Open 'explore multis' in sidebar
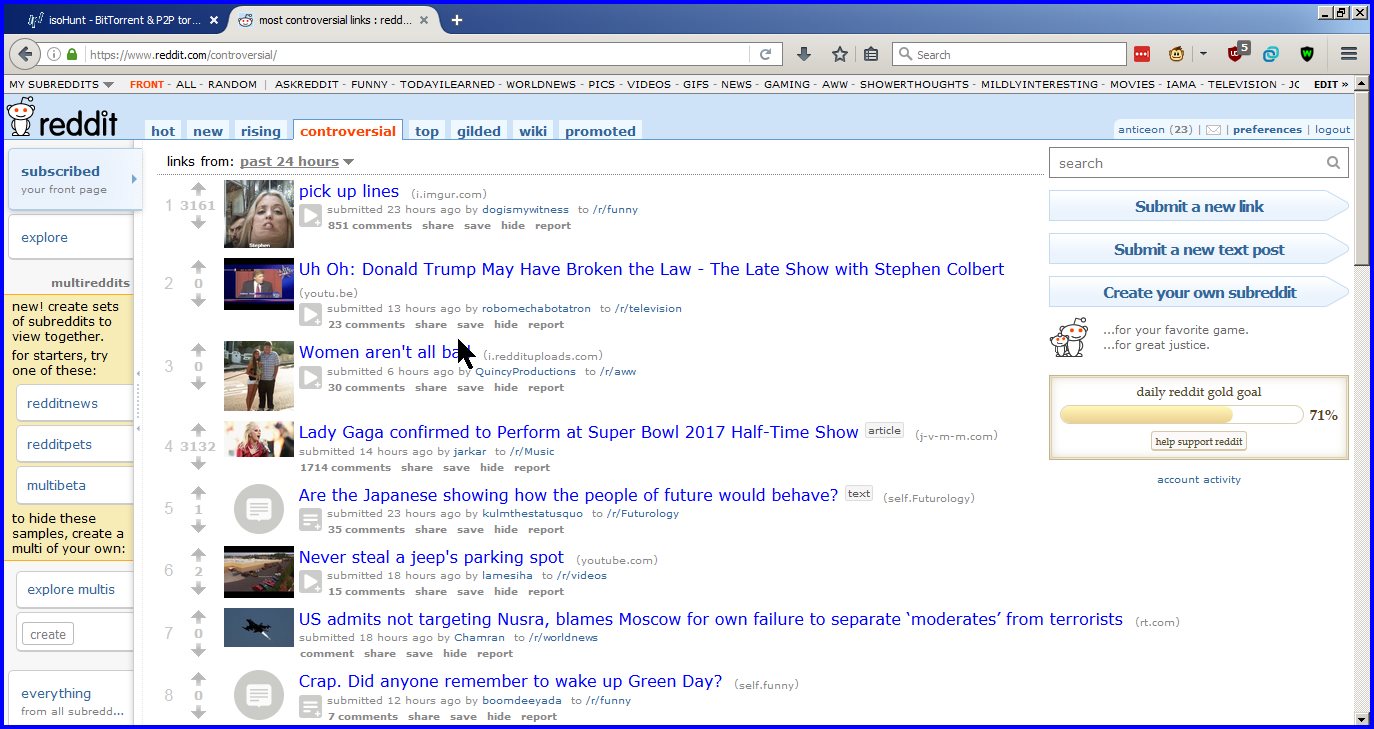 point(74,589)
